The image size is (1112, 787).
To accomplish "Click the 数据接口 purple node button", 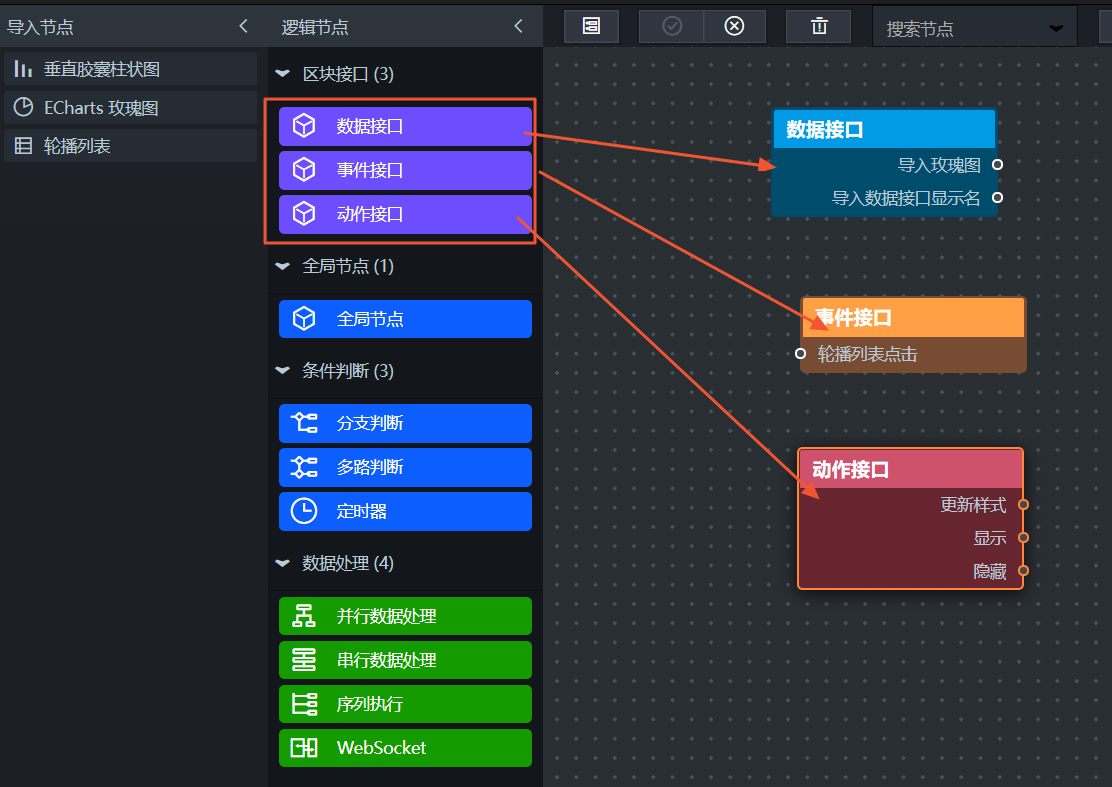I will pos(405,126).
